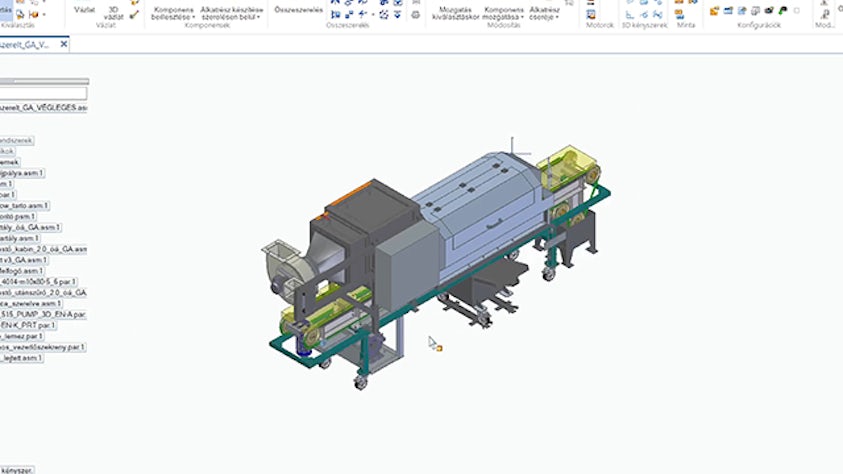Select the _lemez.par:1 tree item
This screenshot has width=843, height=474.
point(22,336)
